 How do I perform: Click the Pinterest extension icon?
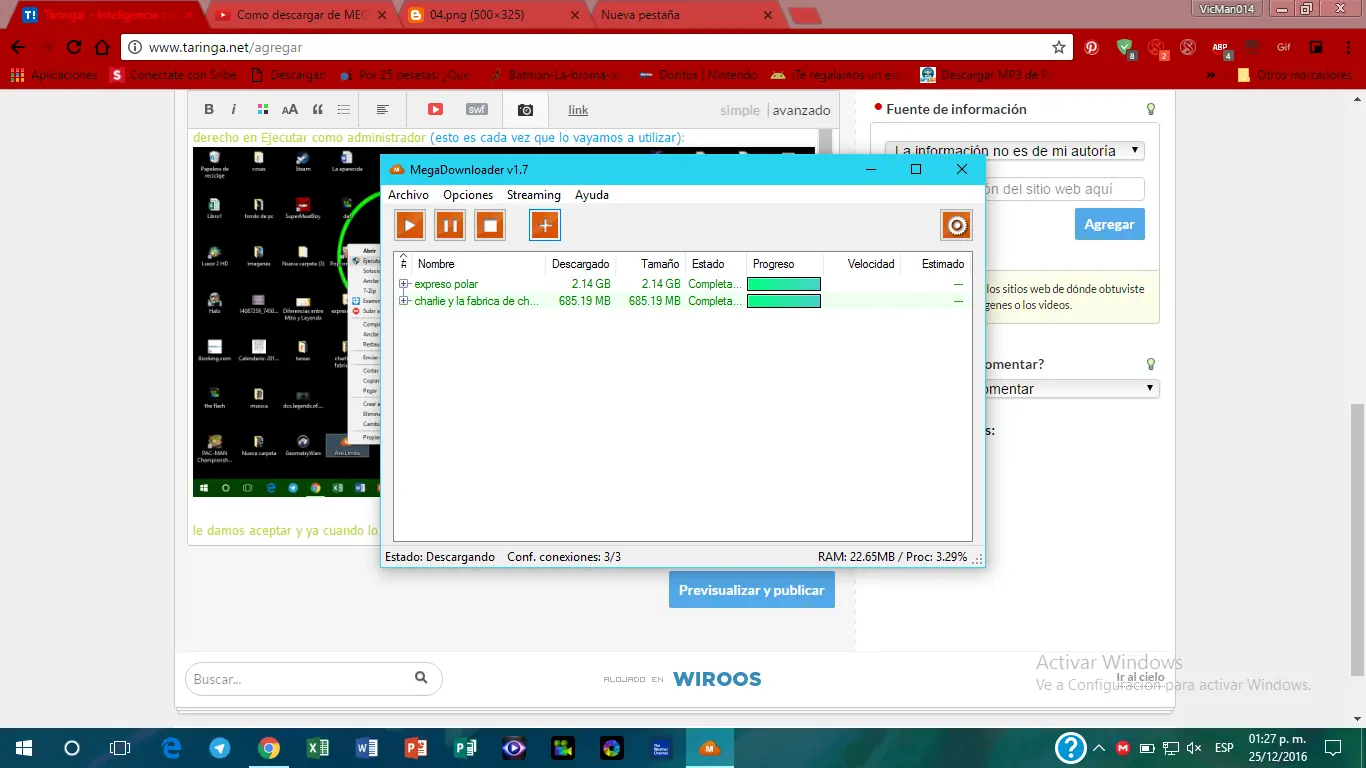[1092, 47]
